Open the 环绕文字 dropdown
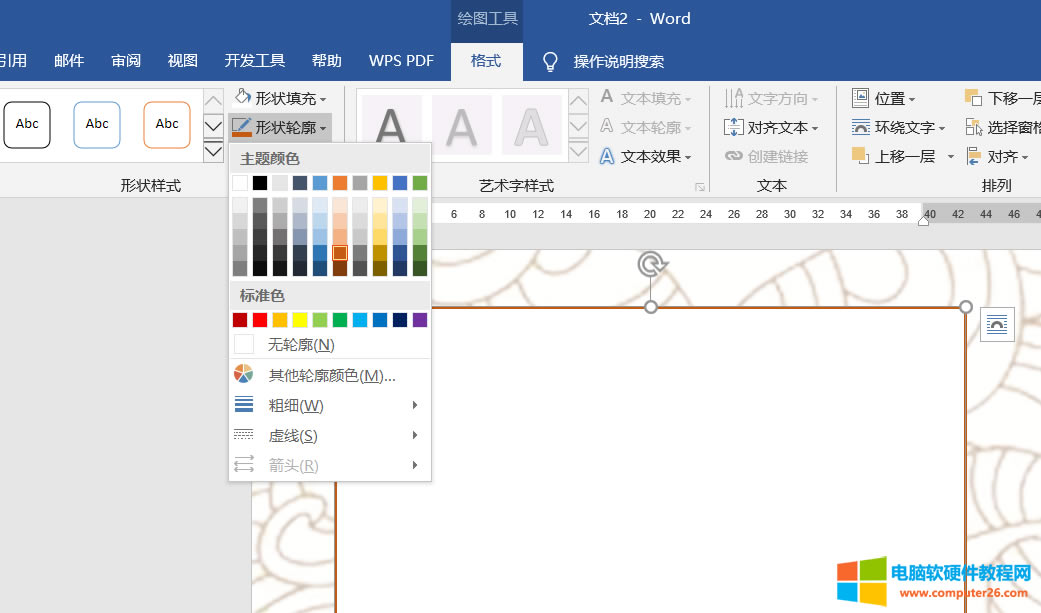The image size is (1041, 613). coord(897,127)
